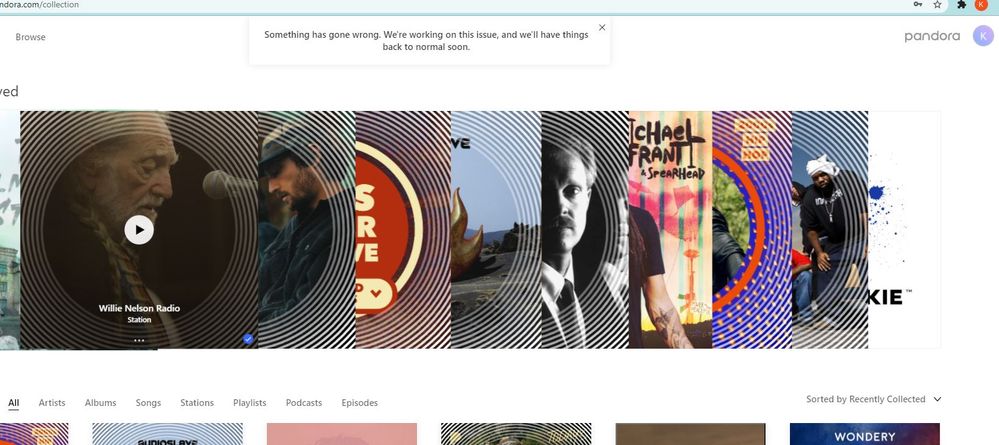
Task: Filter collection by Albums
Action: 100,403
